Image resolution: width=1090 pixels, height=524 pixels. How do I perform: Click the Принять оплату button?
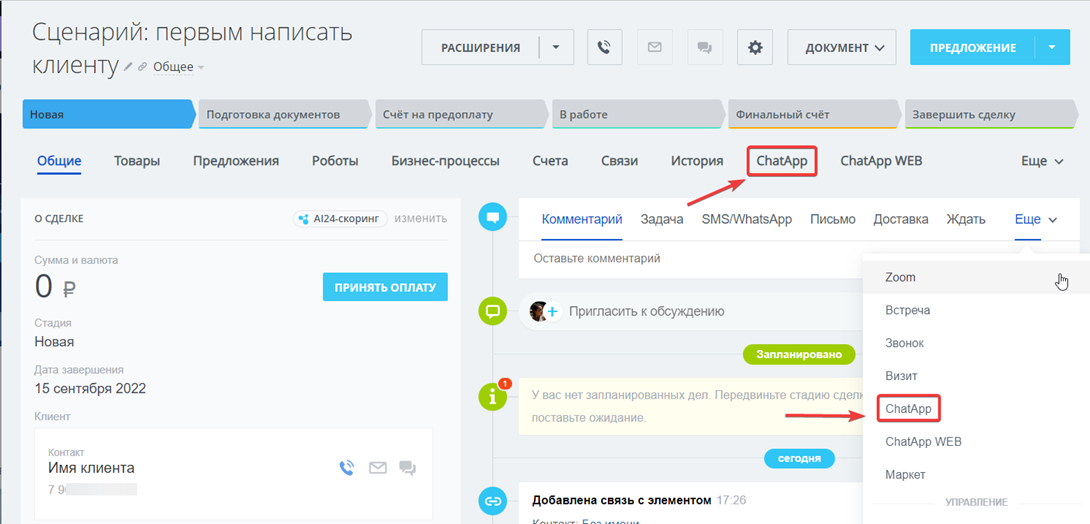click(x=385, y=287)
